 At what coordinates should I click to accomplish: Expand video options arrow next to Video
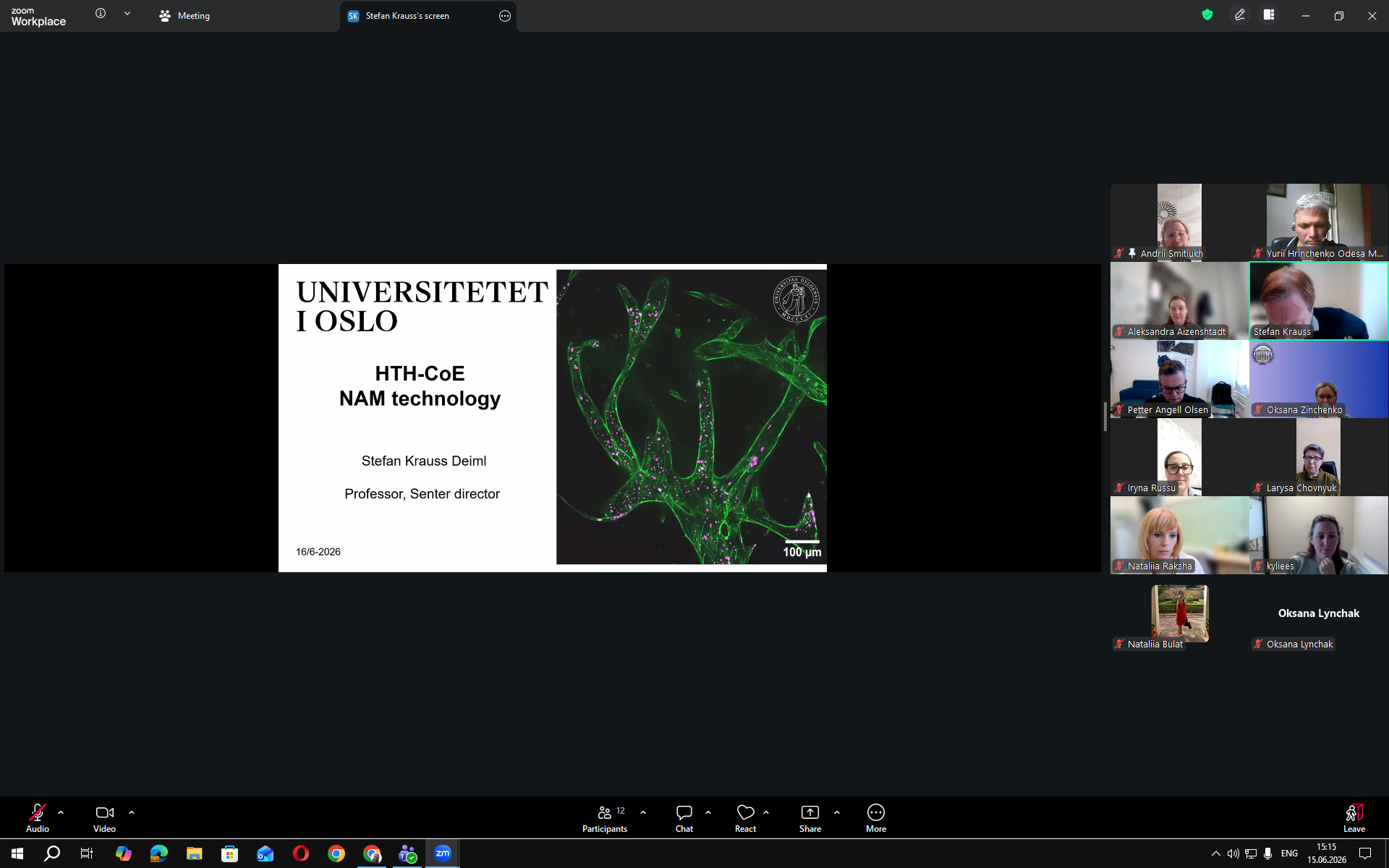click(132, 812)
